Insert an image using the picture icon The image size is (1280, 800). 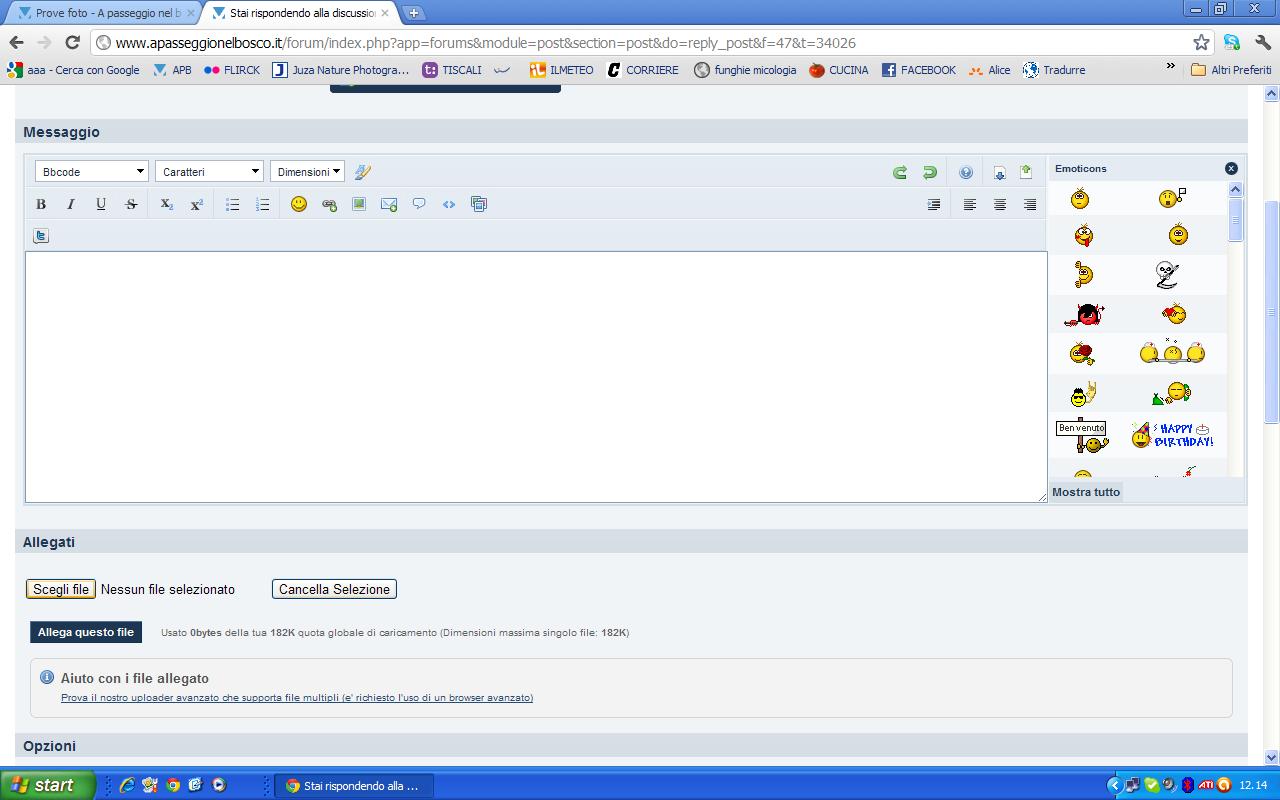click(359, 204)
